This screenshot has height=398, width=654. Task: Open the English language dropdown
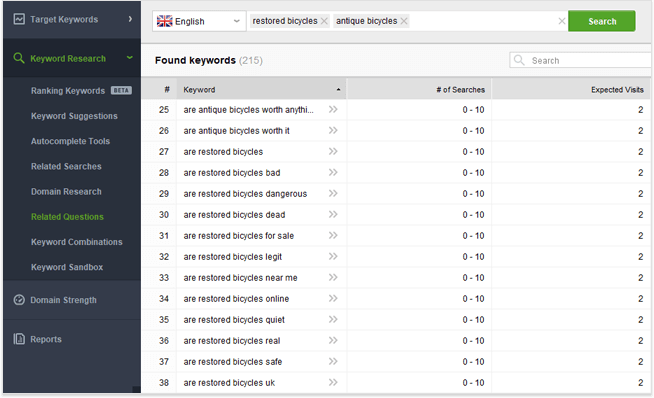[199, 21]
